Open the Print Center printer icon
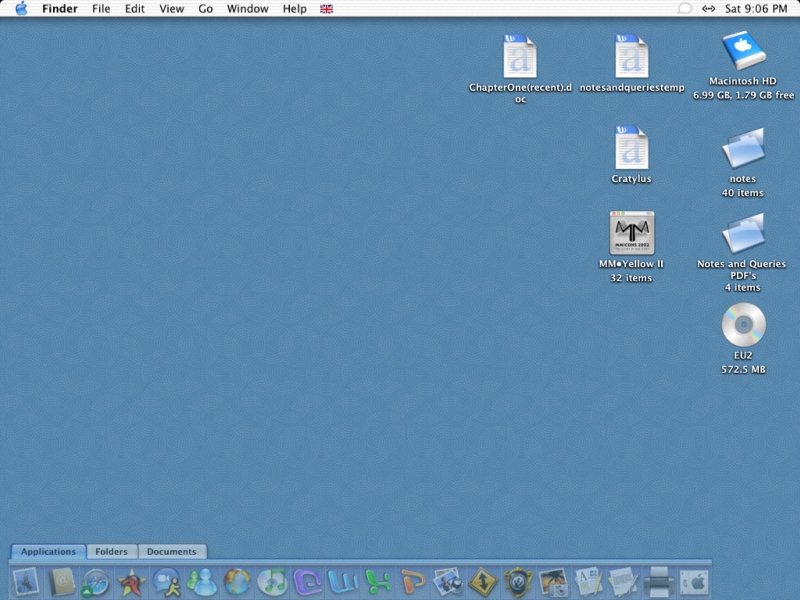800x600 pixels. pyautogui.click(x=658, y=582)
